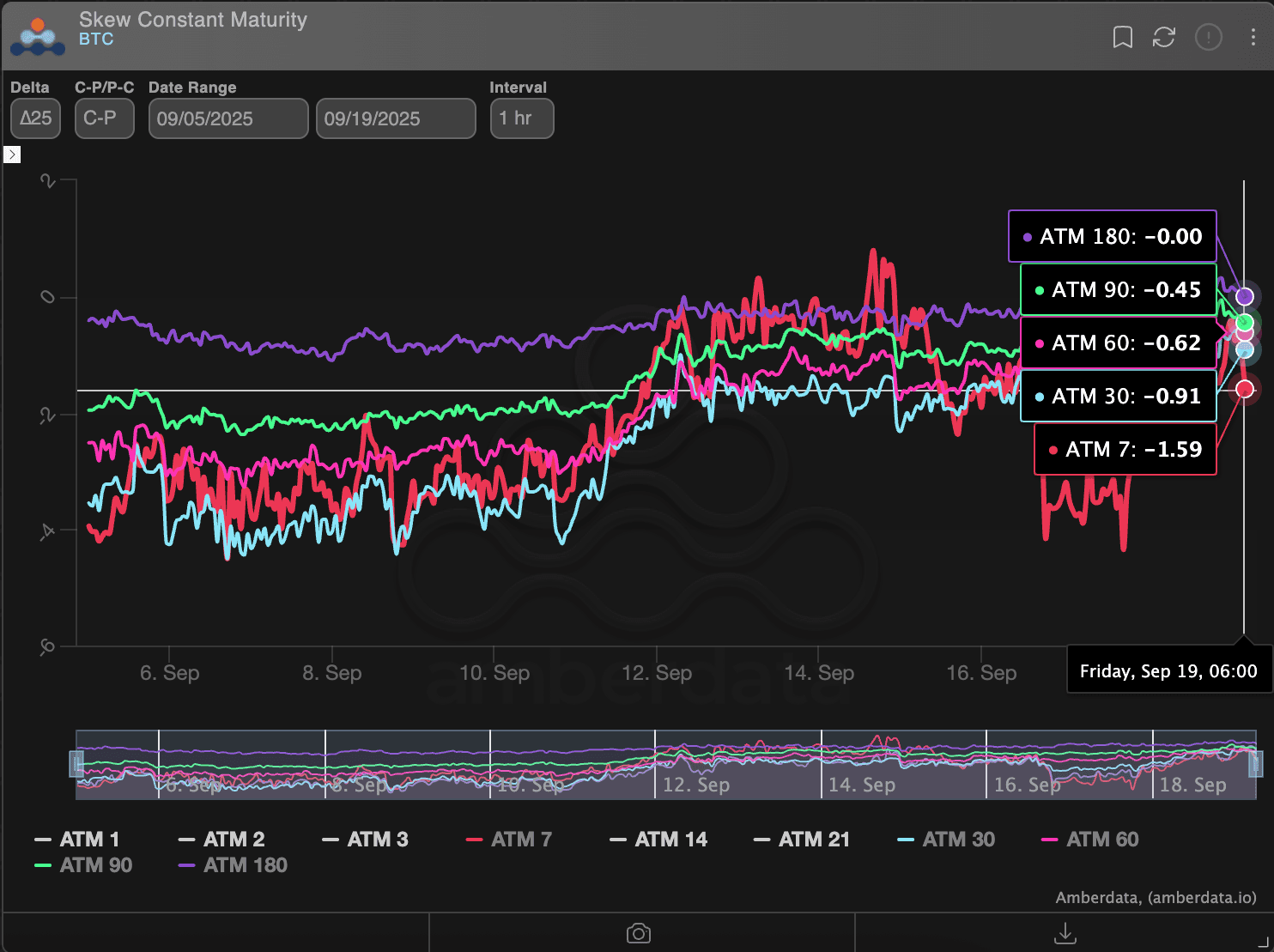1274x952 pixels.
Task: Open the start date picker 09/05/2025
Action: point(227,118)
